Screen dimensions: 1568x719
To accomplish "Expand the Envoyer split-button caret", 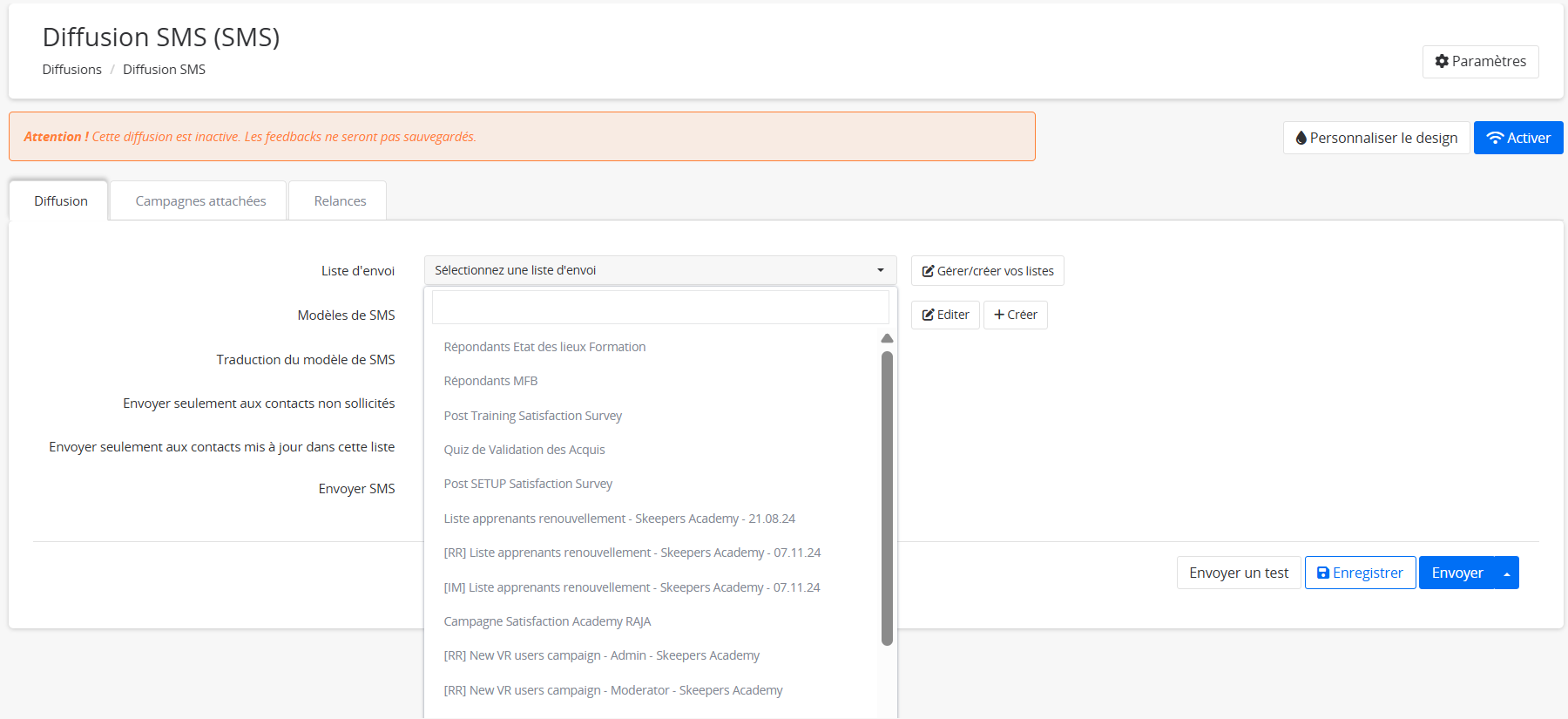I will [x=1506, y=573].
